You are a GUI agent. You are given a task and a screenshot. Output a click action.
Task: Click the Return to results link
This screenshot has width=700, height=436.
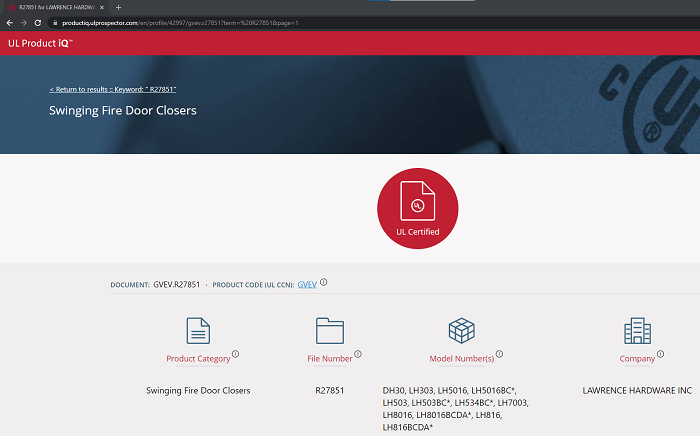pos(113,90)
